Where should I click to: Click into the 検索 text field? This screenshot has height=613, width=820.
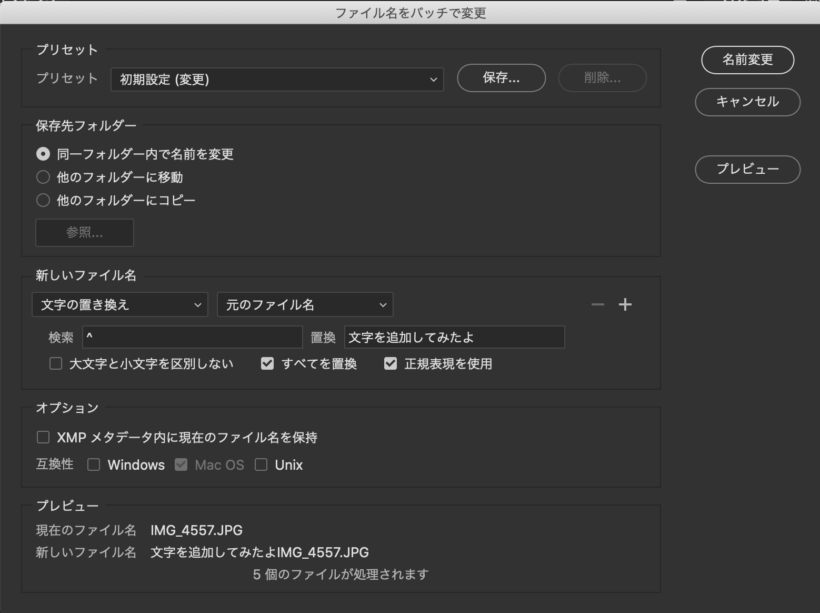tap(191, 337)
